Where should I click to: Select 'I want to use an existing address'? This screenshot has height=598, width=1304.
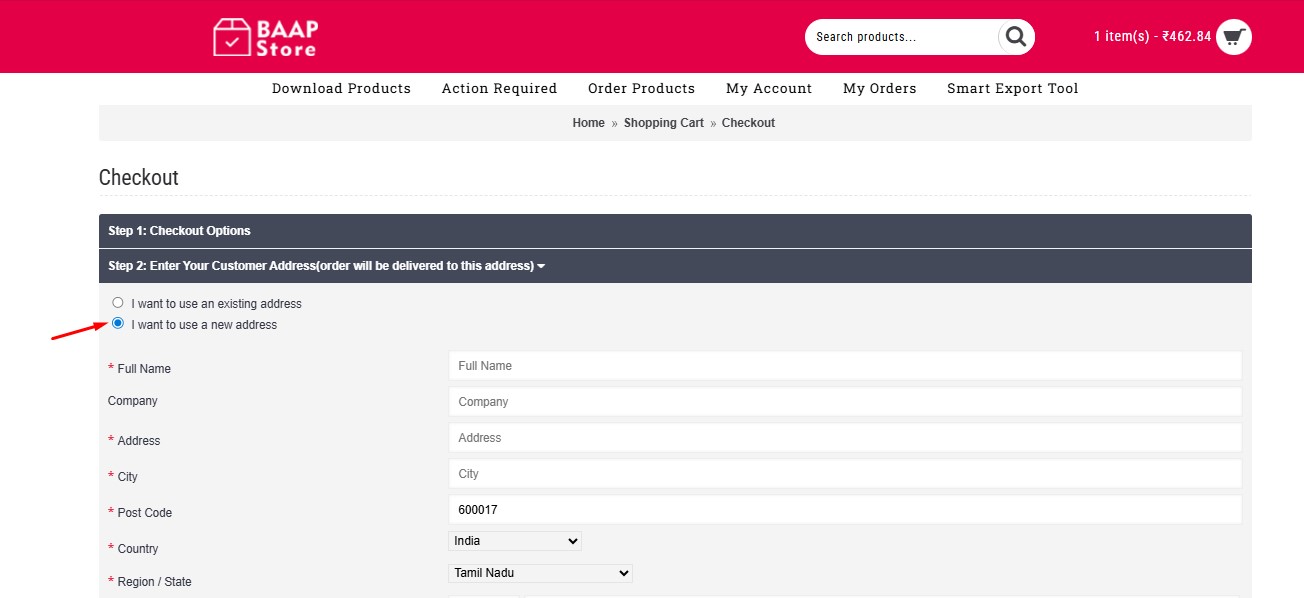pyautogui.click(x=118, y=302)
